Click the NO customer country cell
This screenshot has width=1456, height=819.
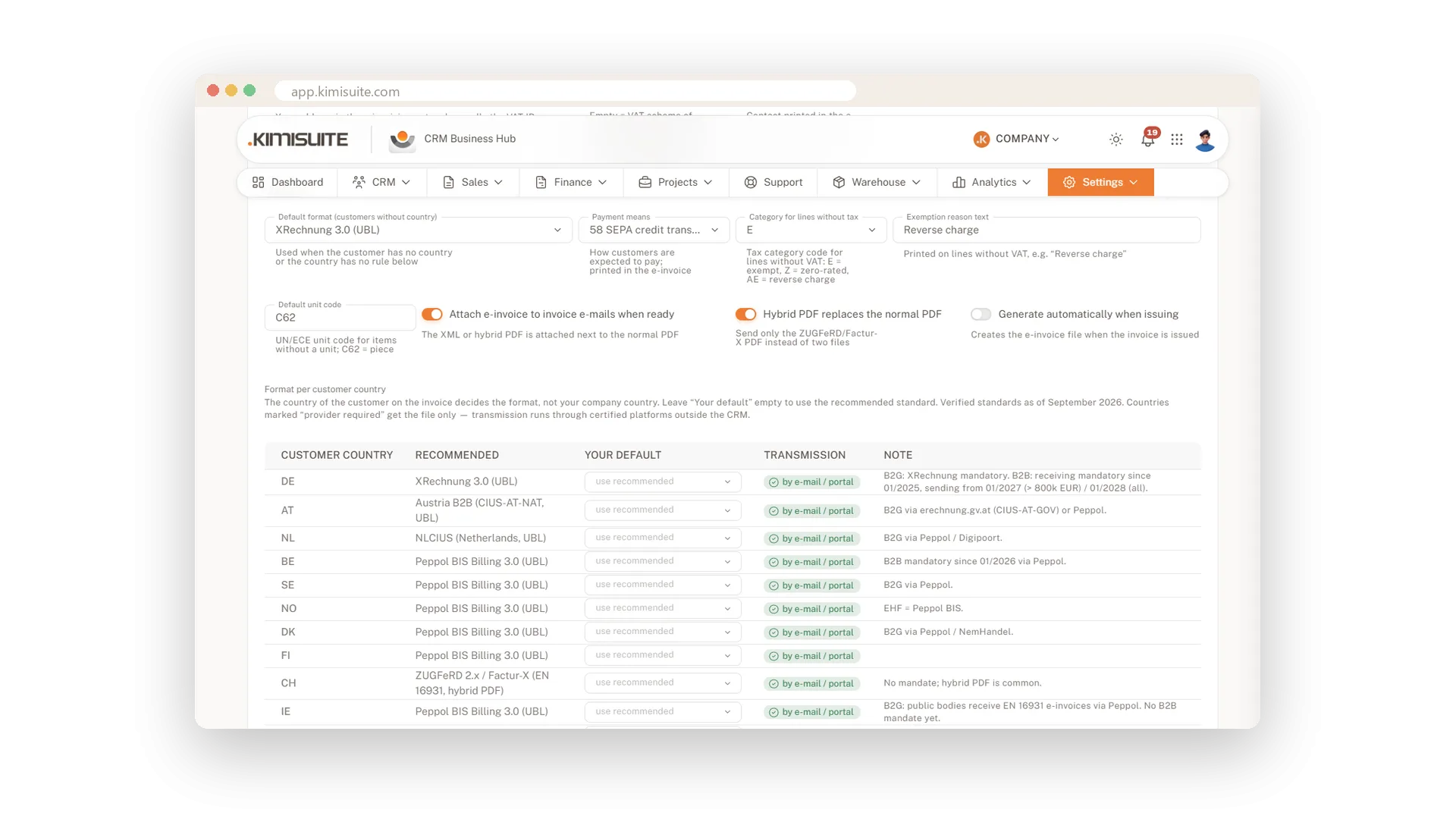click(x=289, y=608)
